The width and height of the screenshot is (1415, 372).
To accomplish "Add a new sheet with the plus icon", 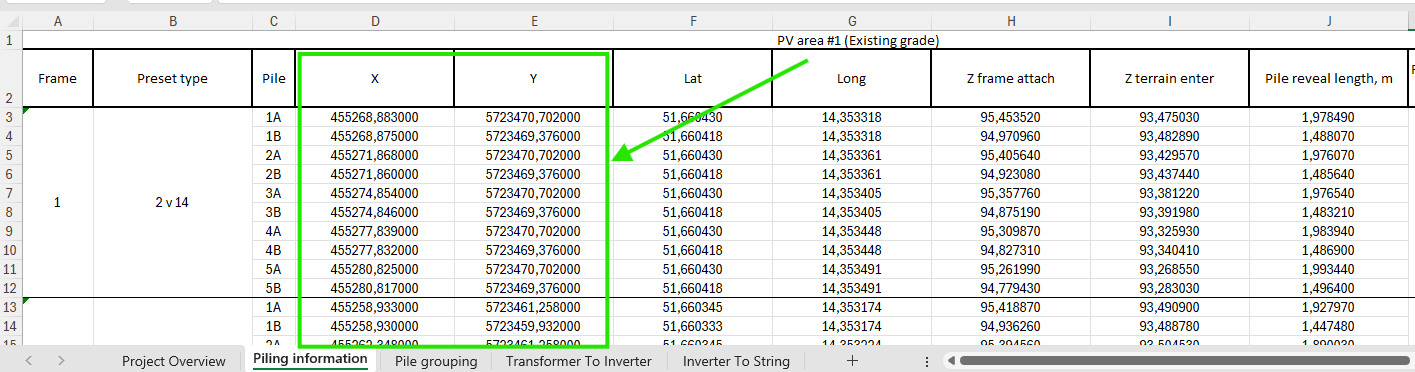I will [852, 361].
